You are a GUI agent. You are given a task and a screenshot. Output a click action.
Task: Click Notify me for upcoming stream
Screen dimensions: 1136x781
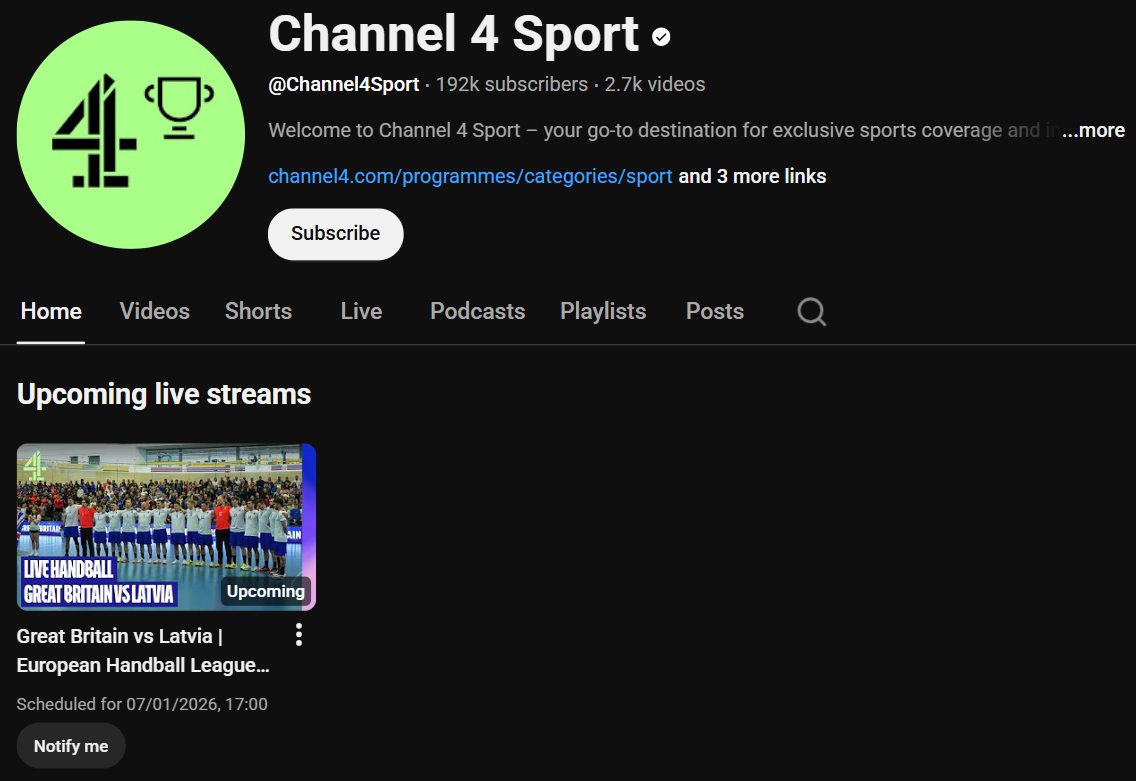pyautogui.click(x=71, y=746)
